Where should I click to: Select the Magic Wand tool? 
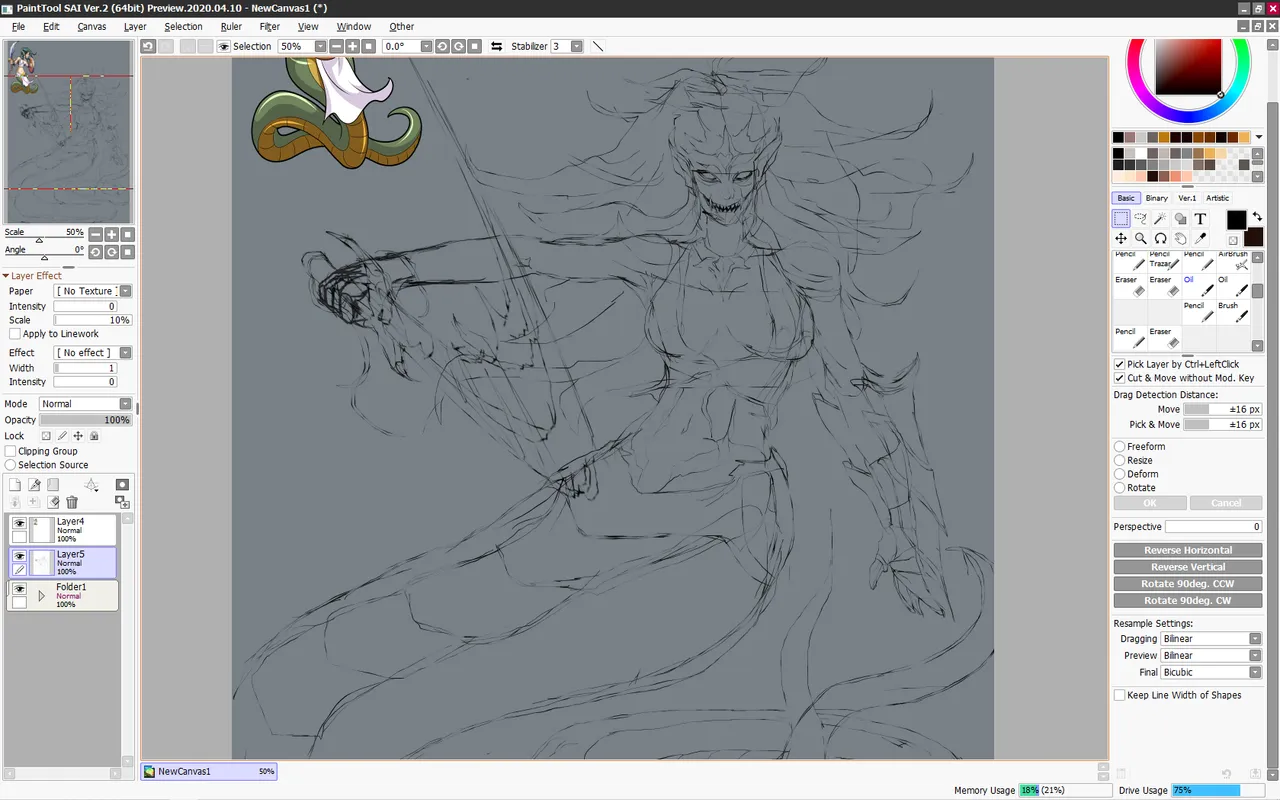tap(1160, 219)
